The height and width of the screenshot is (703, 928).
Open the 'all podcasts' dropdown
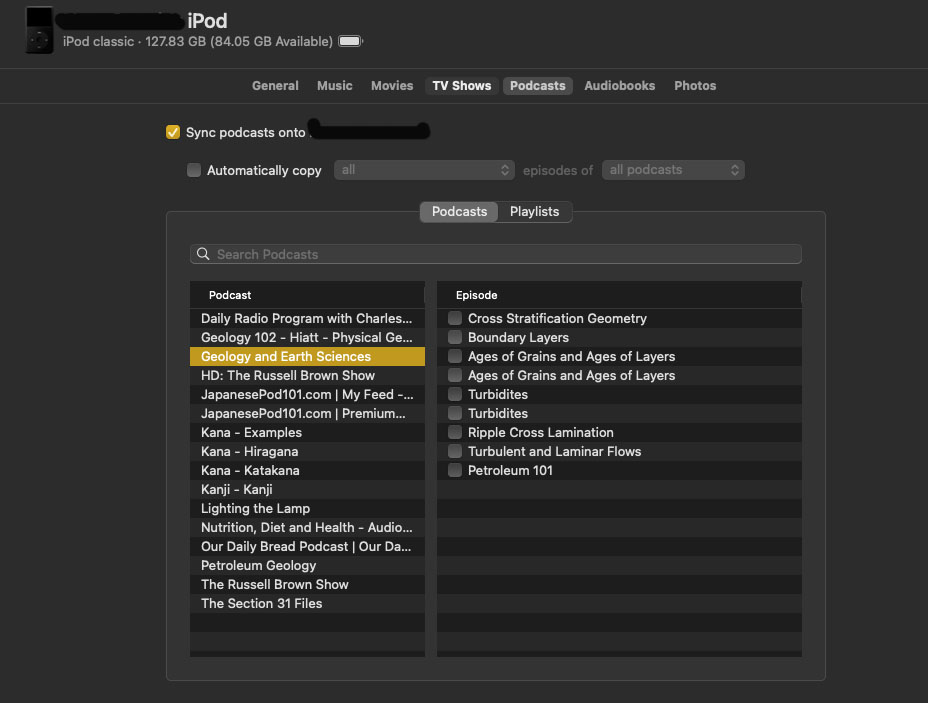[x=673, y=170]
